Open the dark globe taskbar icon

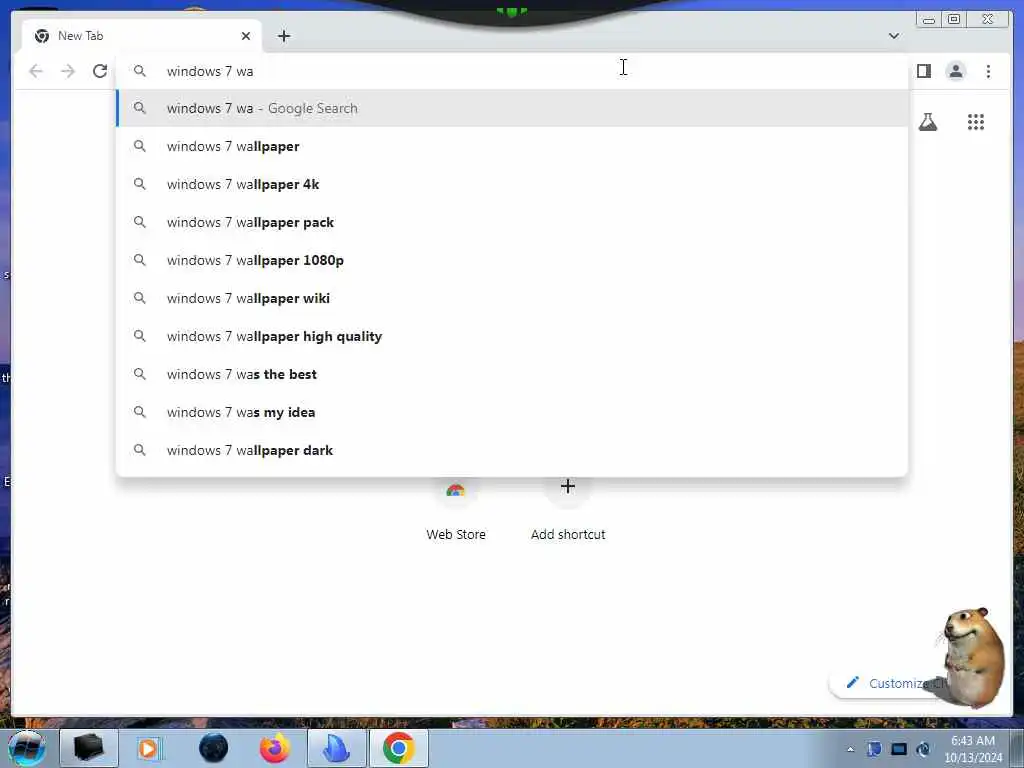point(214,748)
